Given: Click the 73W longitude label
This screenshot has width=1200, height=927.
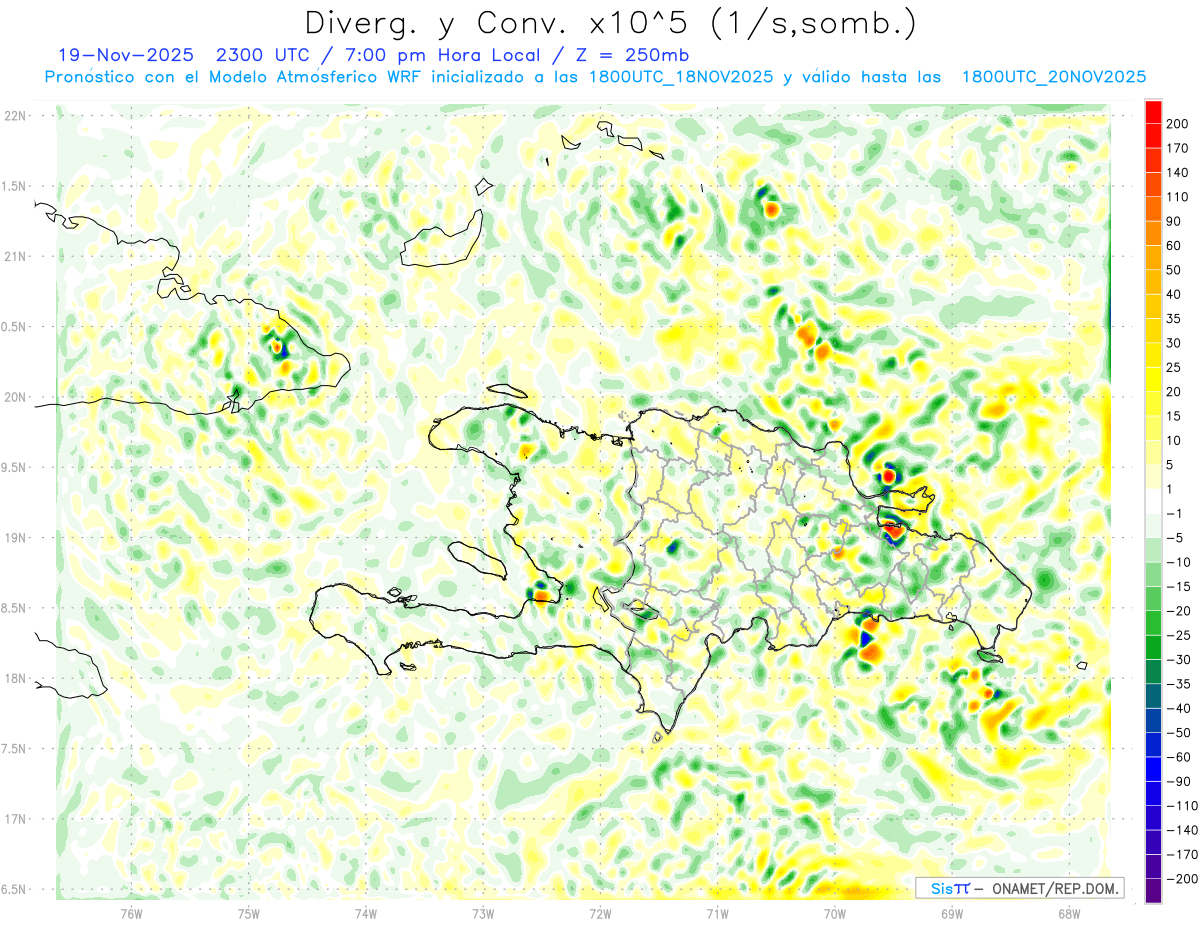Looking at the screenshot, I should [x=483, y=913].
